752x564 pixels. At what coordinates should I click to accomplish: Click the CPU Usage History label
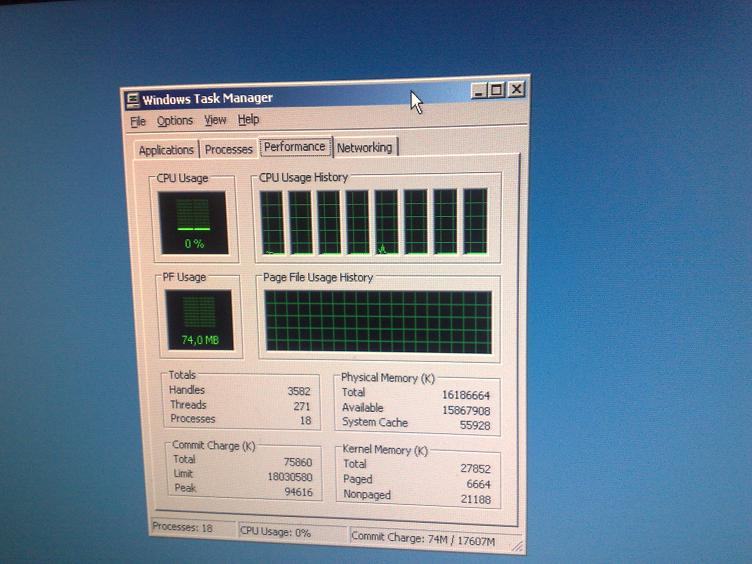point(303,177)
